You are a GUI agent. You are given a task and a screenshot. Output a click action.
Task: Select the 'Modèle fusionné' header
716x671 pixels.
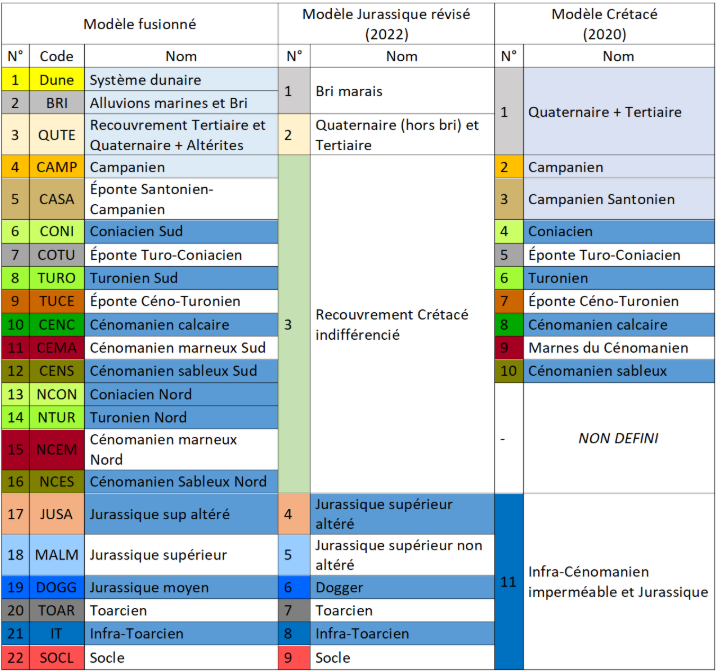(x=140, y=23)
